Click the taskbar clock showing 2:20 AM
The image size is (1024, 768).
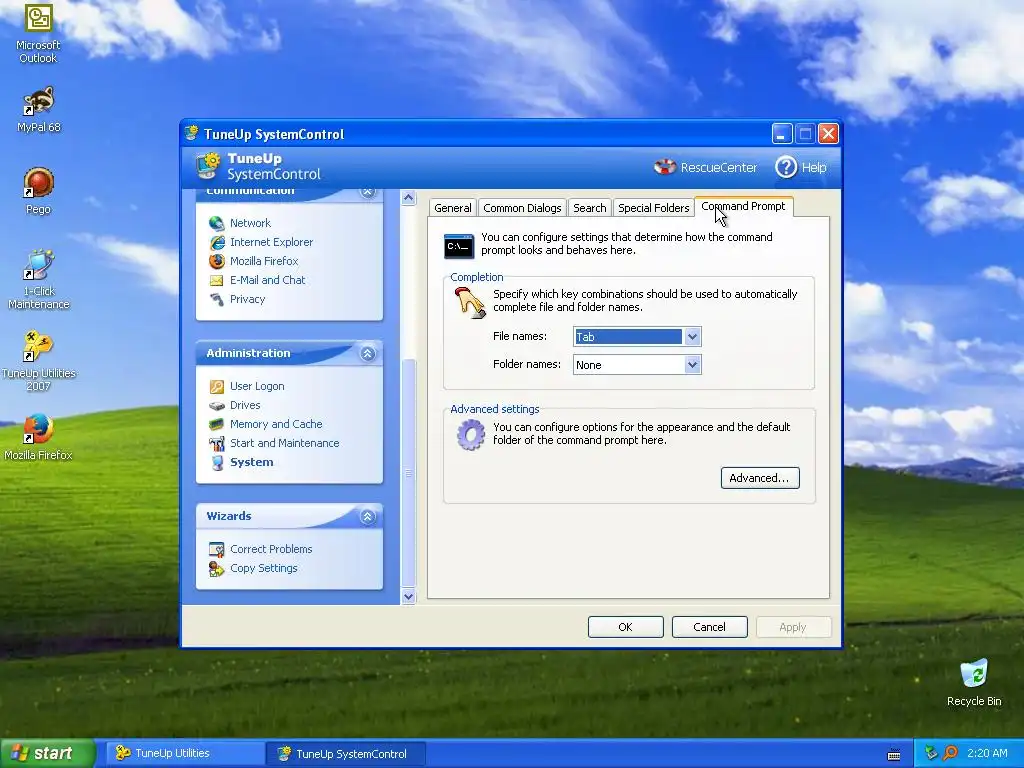987,754
